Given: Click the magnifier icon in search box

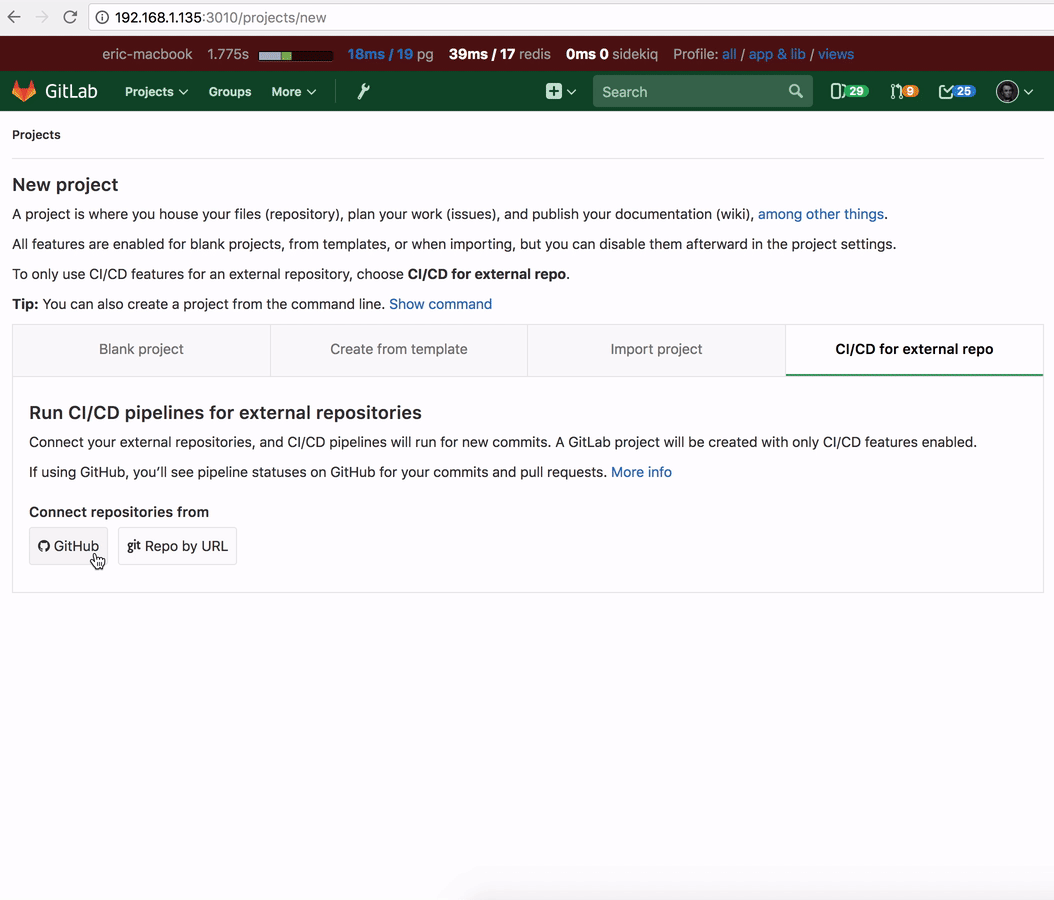Looking at the screenshot, I should [795, 91].
